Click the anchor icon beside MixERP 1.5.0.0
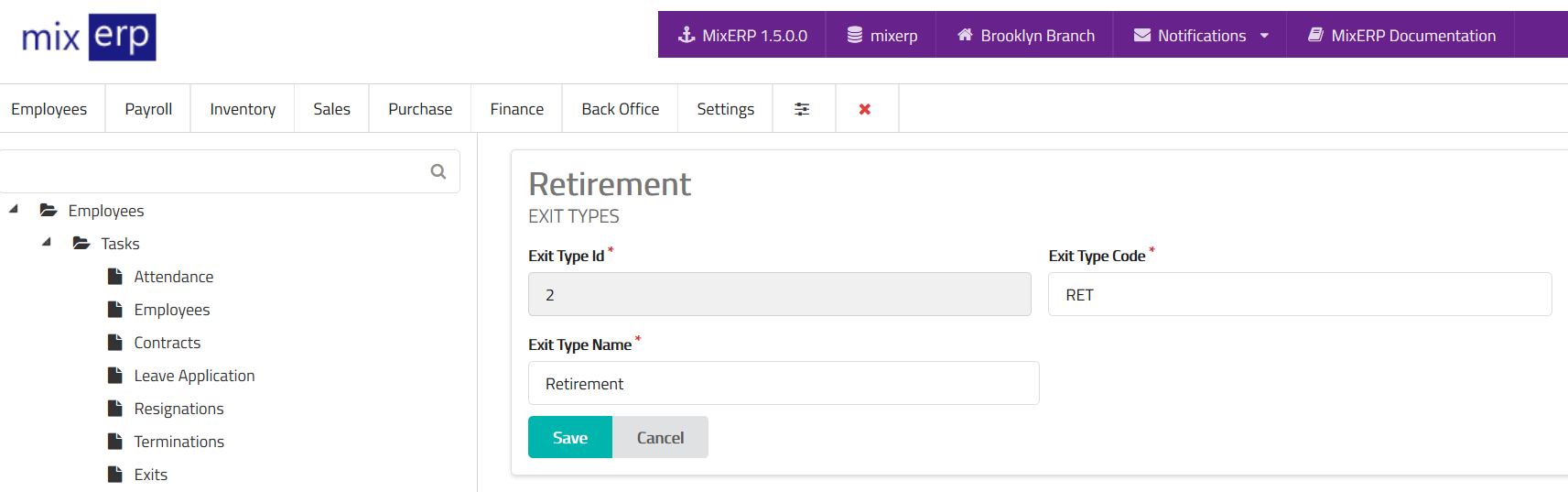The height and width of the screenshot is (492, 1568). pos(687,35)
